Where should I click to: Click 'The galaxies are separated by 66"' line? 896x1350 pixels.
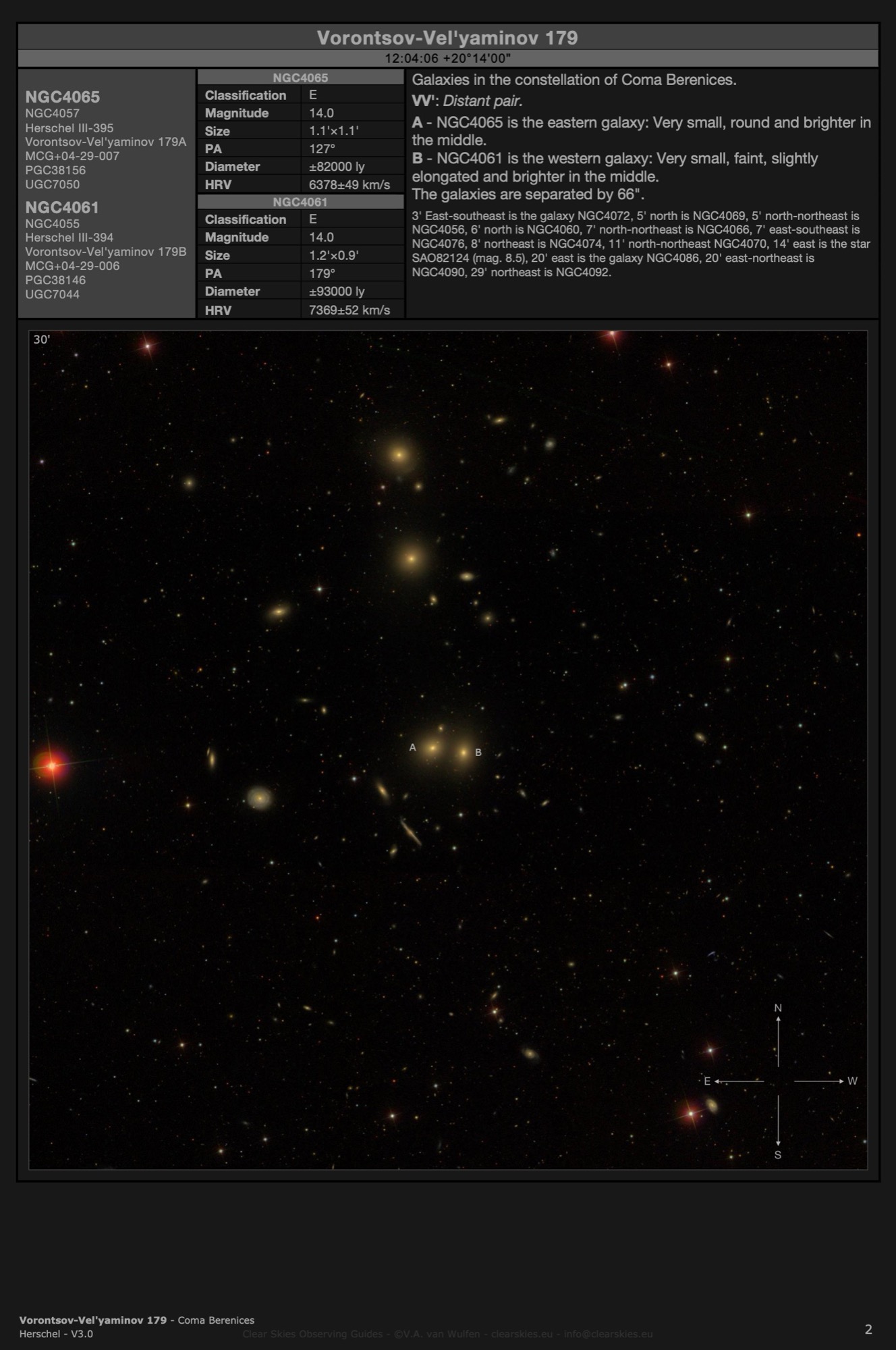[x=528, y=194]
